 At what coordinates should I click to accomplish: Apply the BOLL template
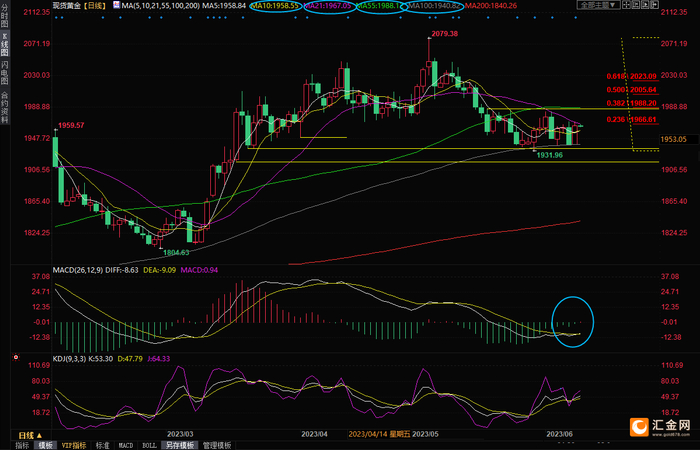[149, 446]
